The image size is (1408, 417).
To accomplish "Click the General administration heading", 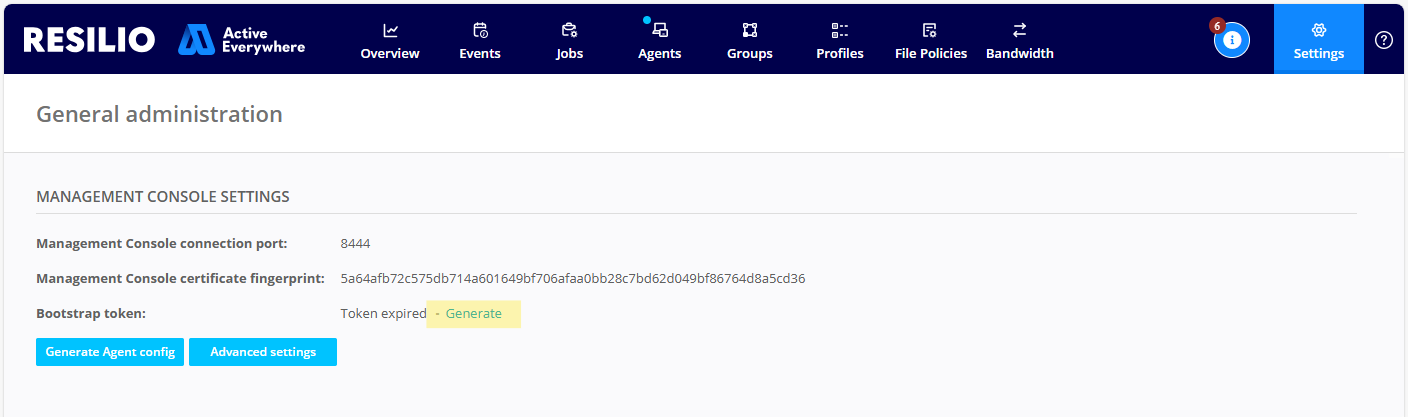I will [159, 115].
